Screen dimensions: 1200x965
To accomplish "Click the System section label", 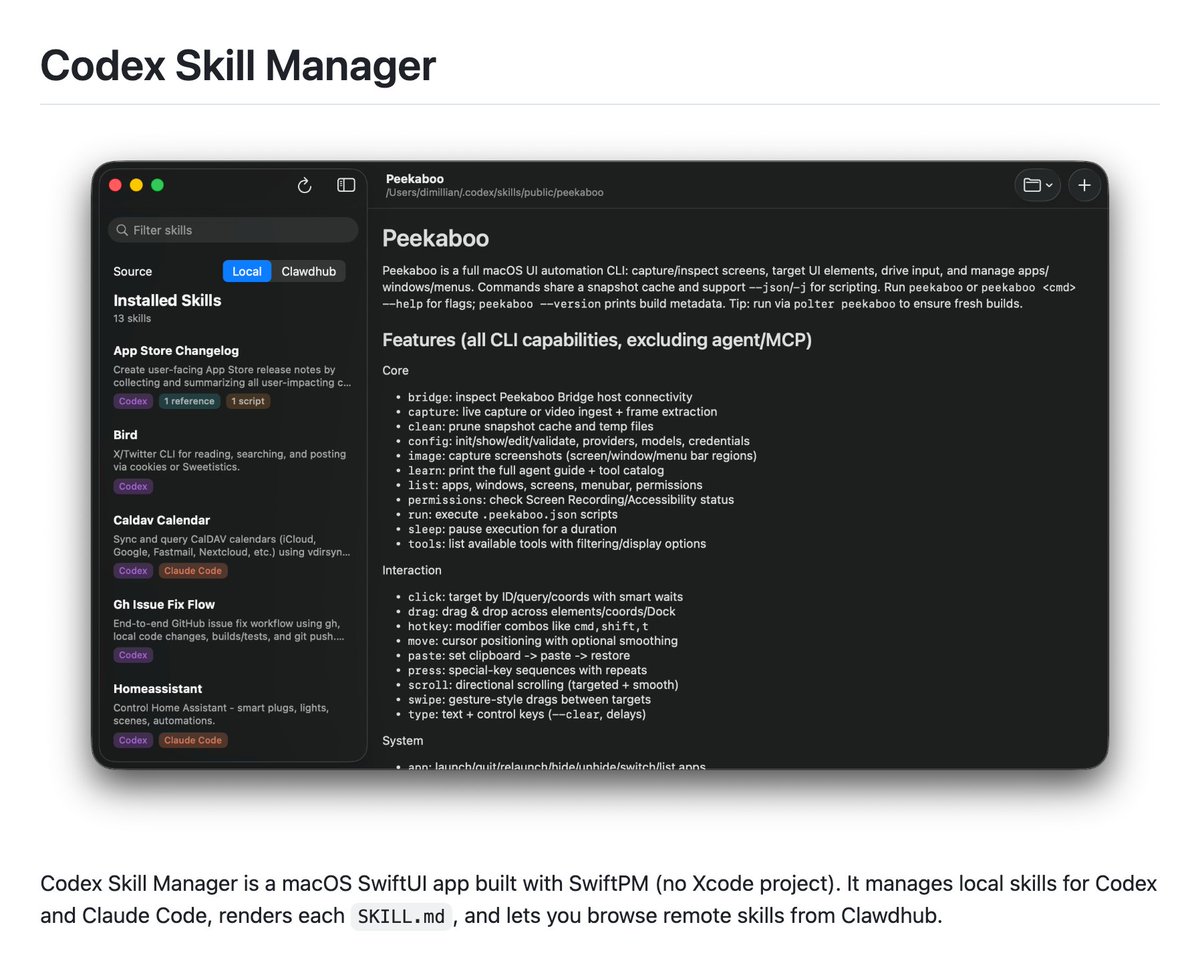I will tap(402, 740).
